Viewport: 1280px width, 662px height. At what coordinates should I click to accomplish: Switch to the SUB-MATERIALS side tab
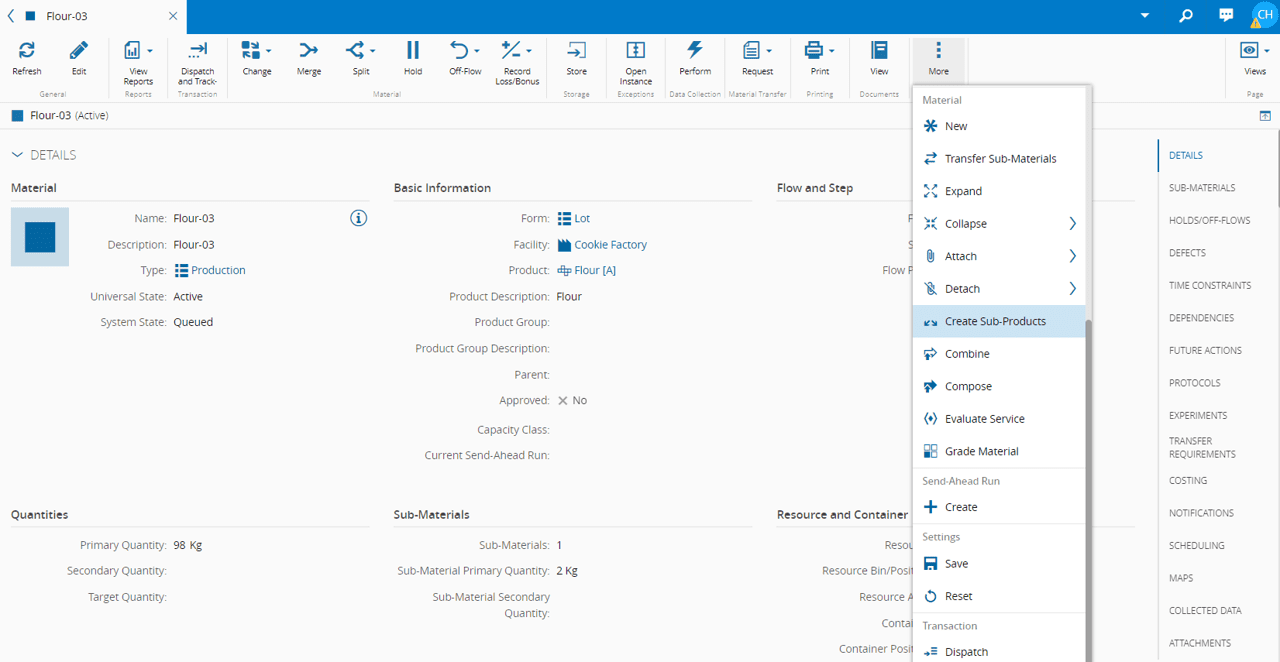[1201, 188]
